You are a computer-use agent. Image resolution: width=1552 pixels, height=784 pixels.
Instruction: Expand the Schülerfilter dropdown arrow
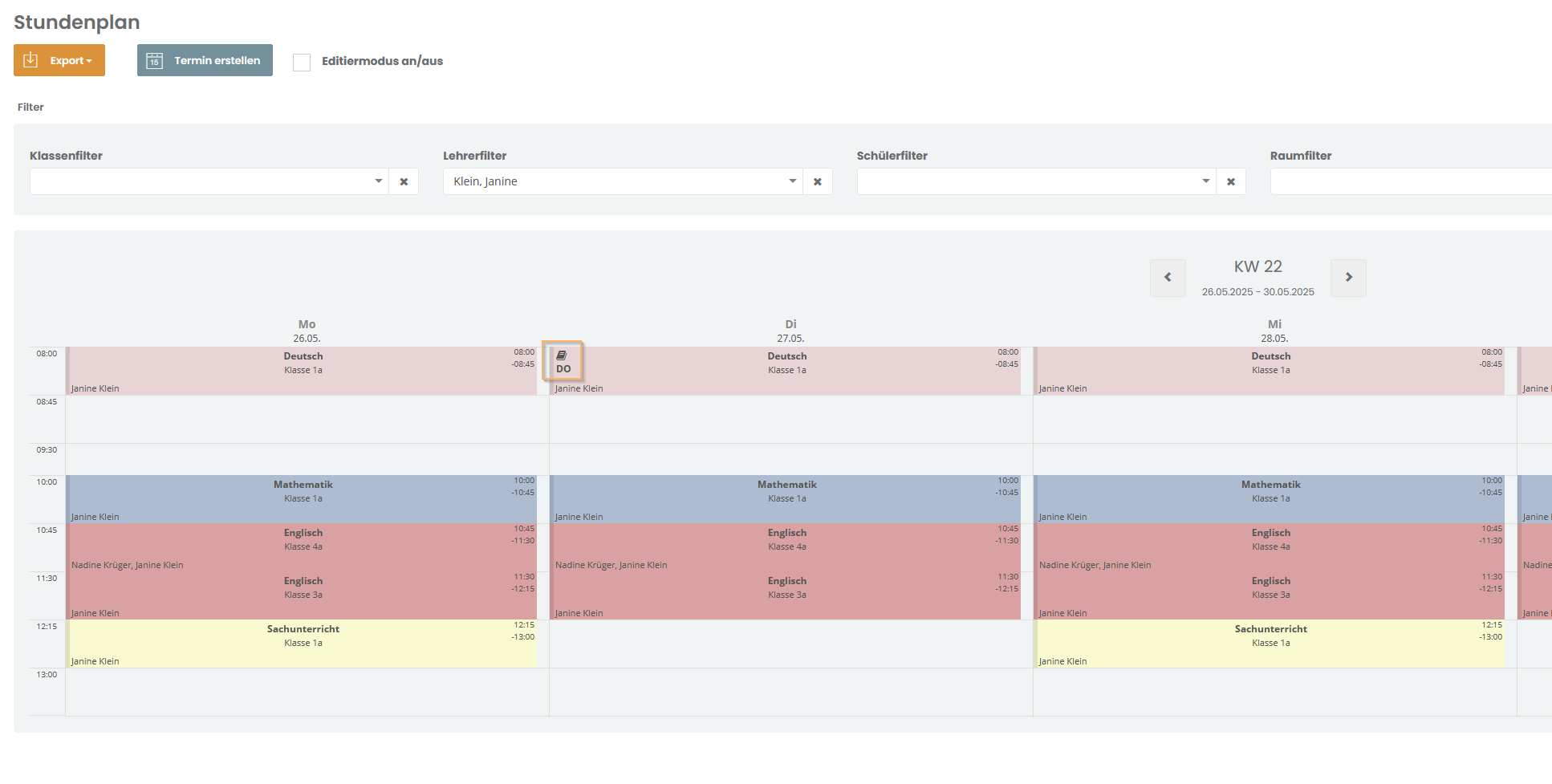tap(1205, 181)
